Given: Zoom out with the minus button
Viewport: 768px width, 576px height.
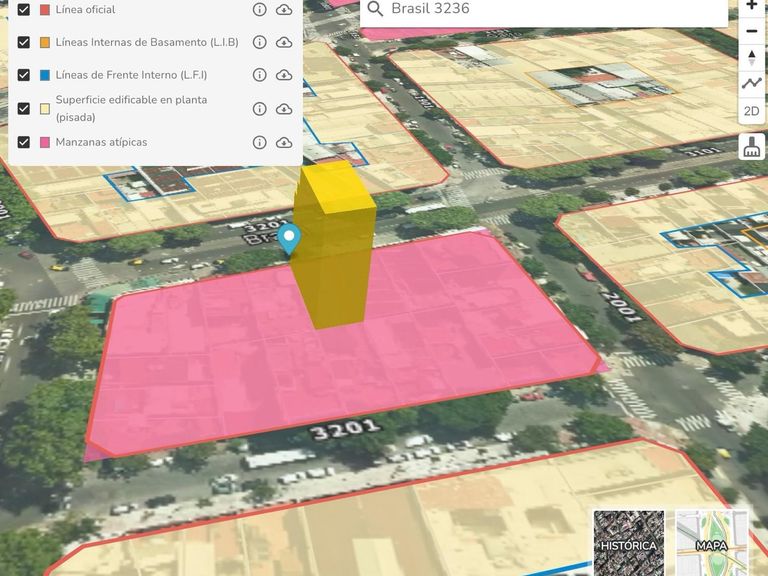Looking at the screenshot, I should (x=751, y=31).
